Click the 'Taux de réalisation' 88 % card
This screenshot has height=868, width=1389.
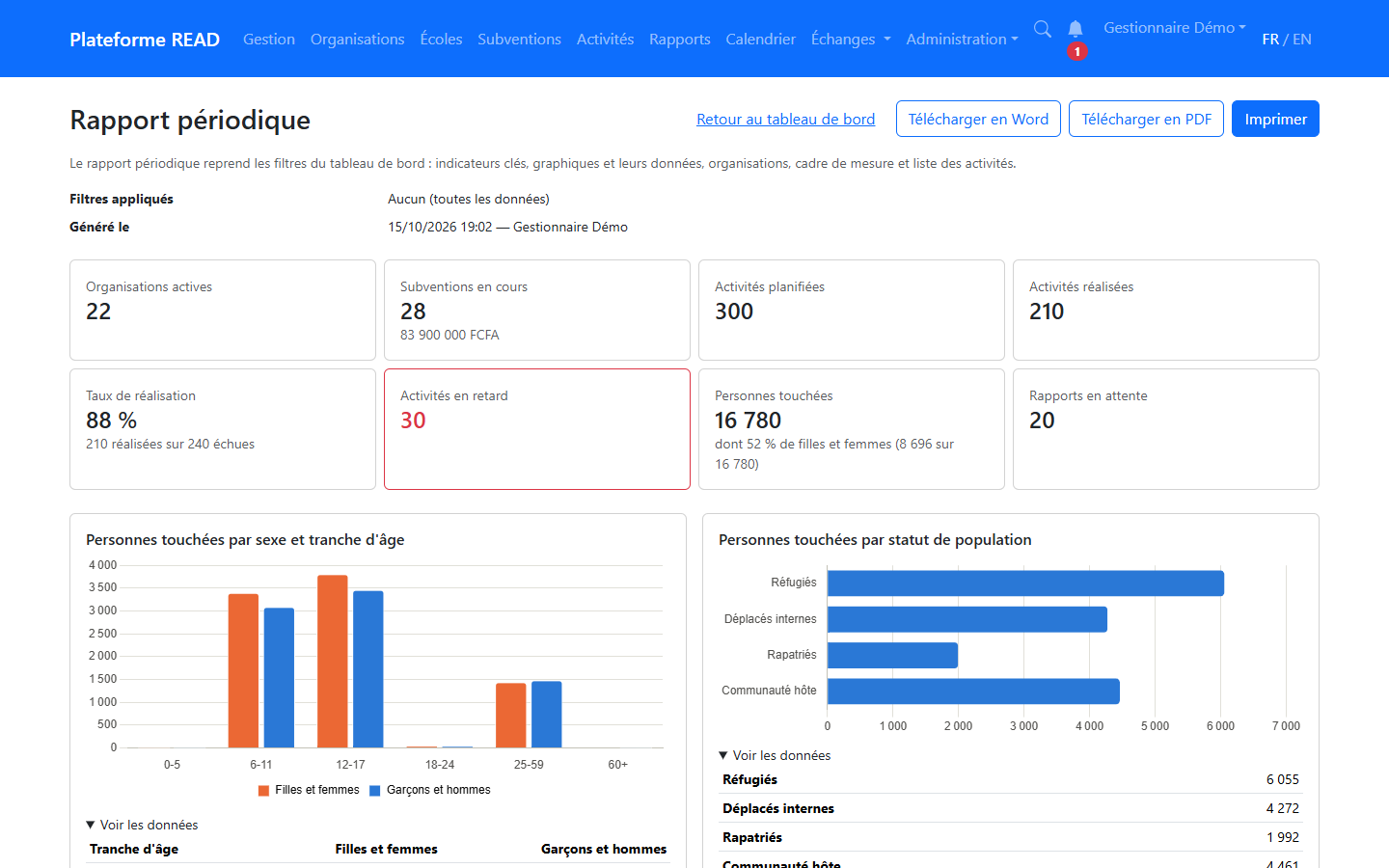(223, 429)
